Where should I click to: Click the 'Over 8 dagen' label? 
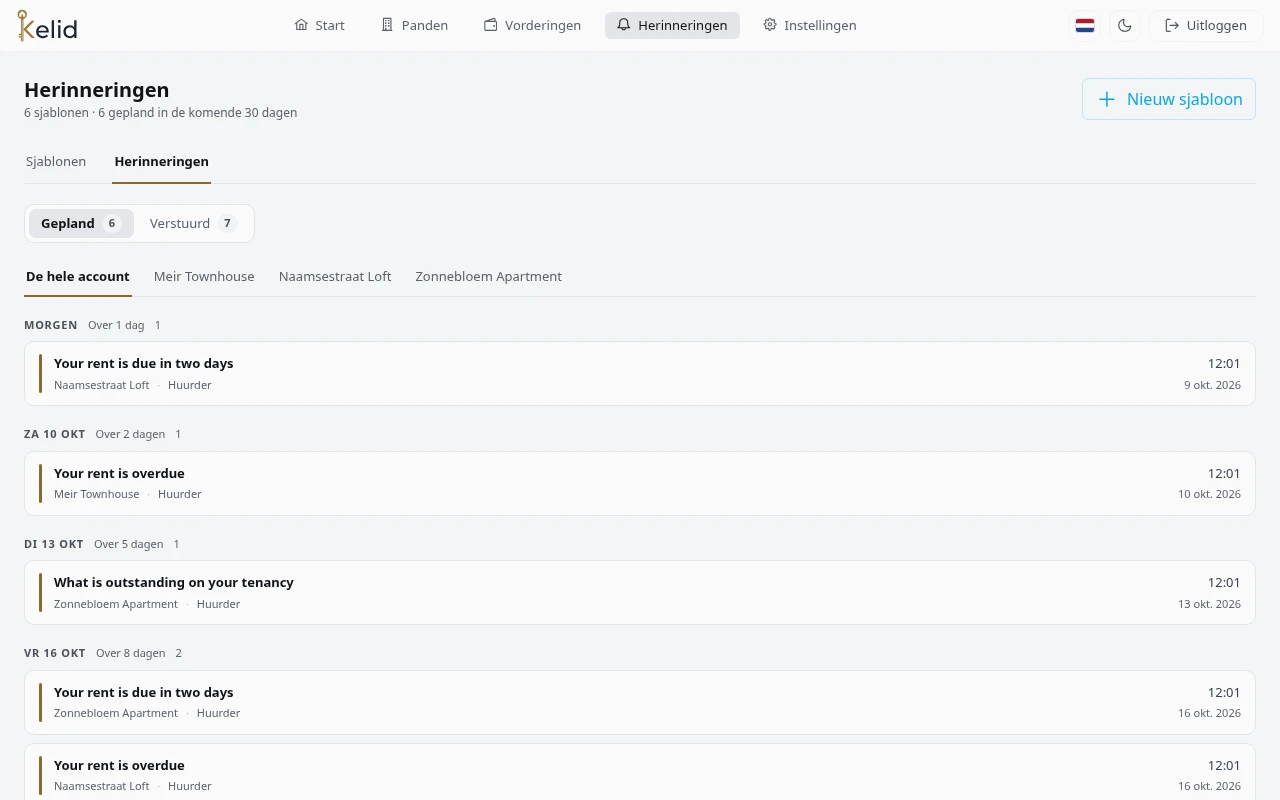[x=131, y=654]
